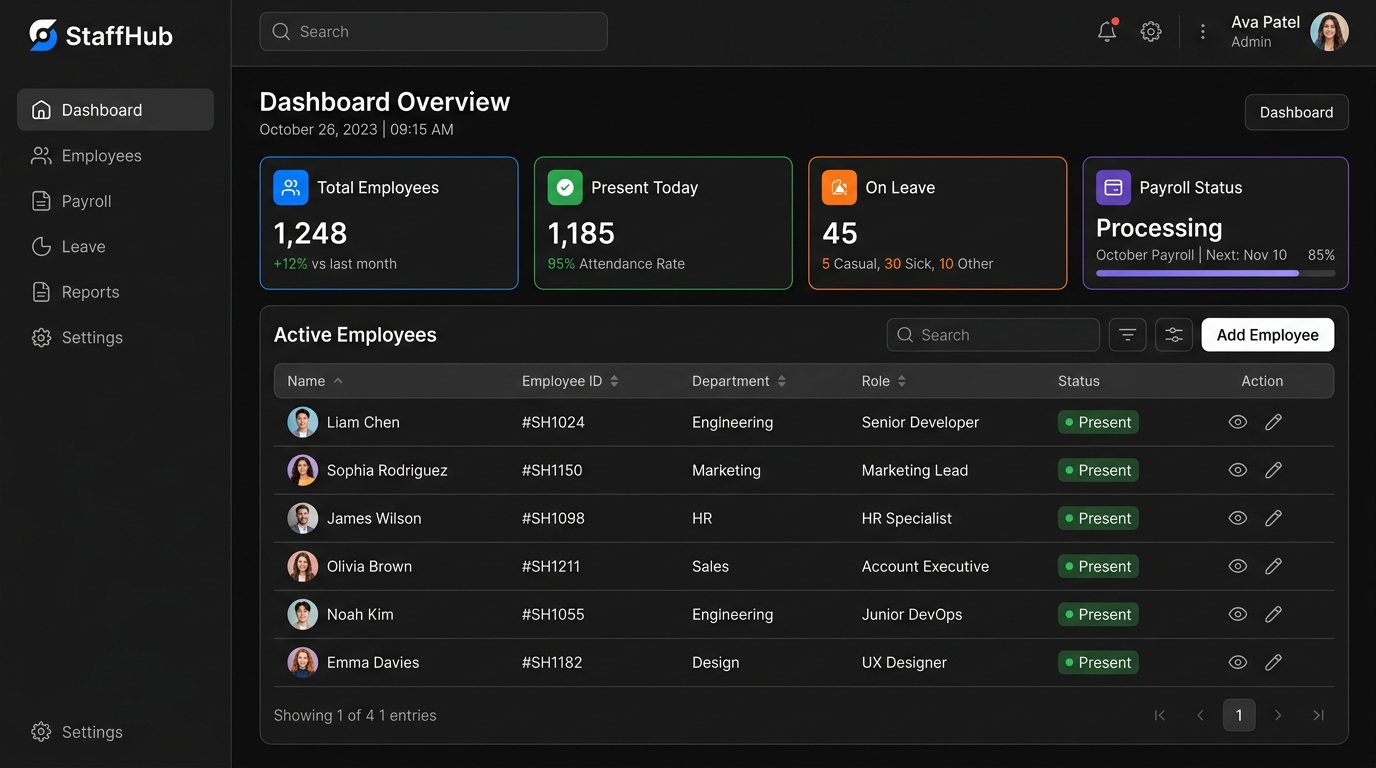Open Settings at sidebar bottom
The image size is (1376, 768).
(77, 732)
